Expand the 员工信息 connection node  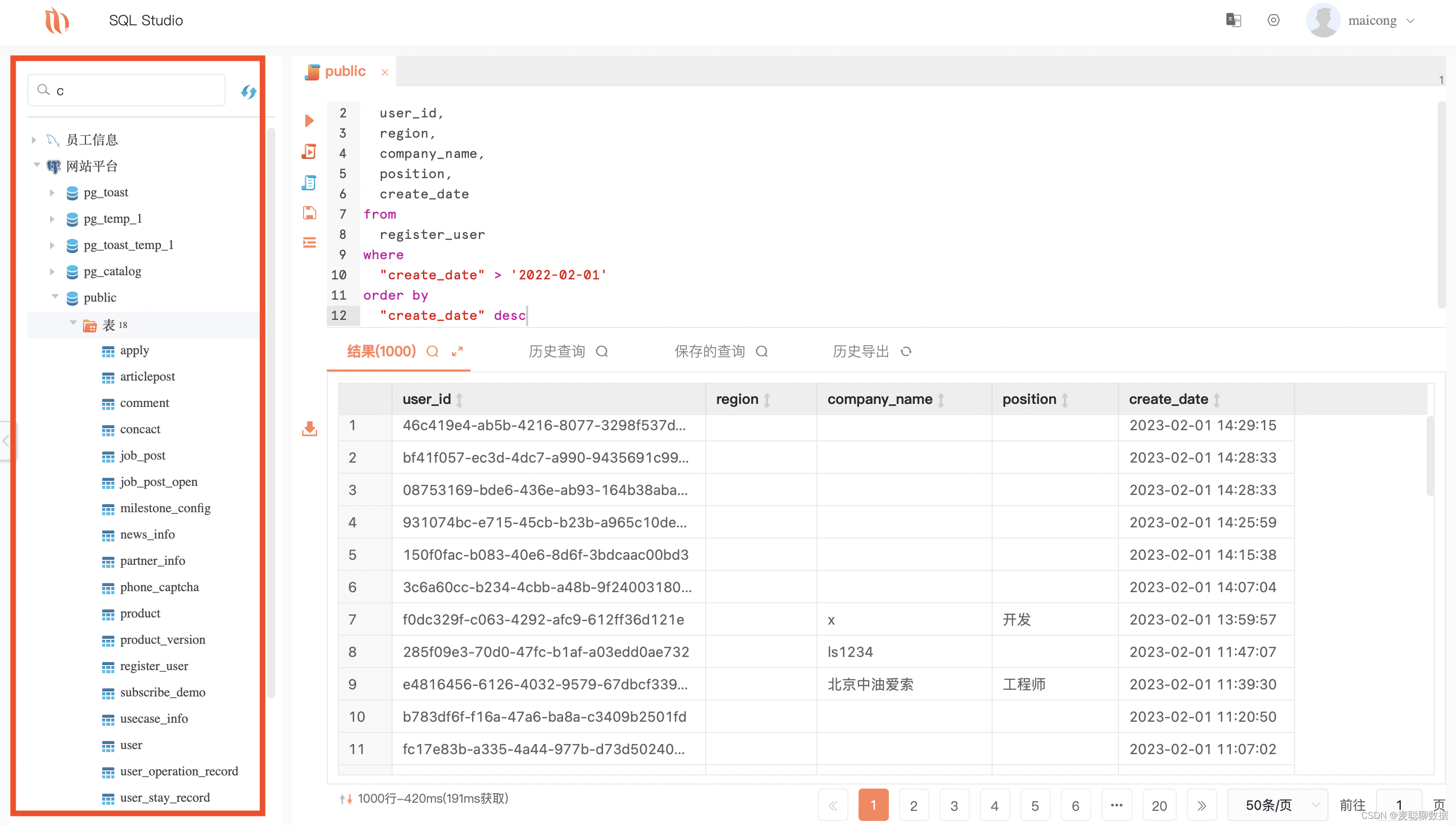pos(34,140)
